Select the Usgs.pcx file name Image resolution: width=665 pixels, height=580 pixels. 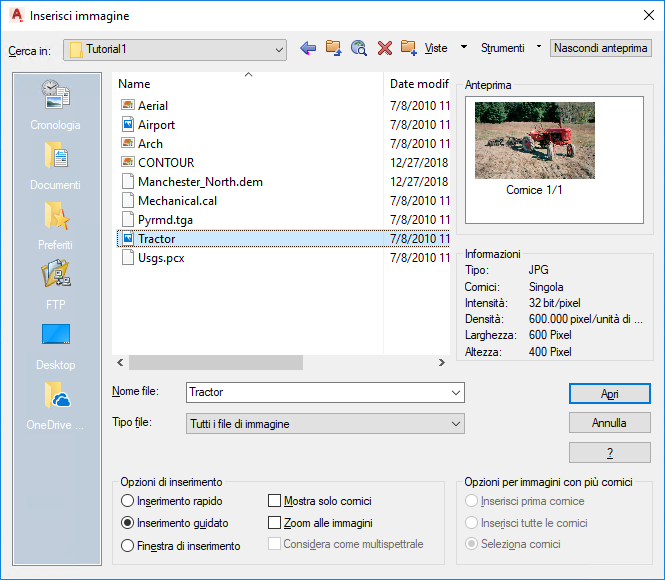(x=161, y=258)
